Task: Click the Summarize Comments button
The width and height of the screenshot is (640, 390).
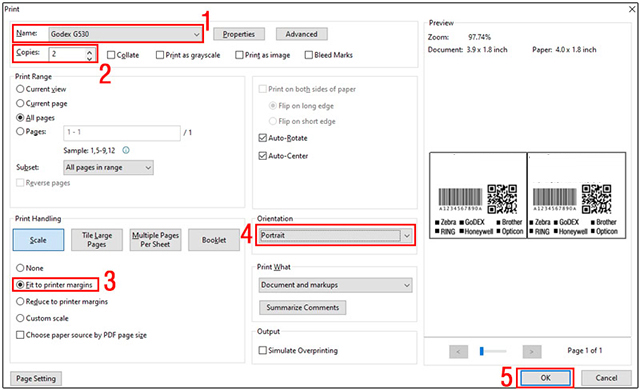Action: 303,308
